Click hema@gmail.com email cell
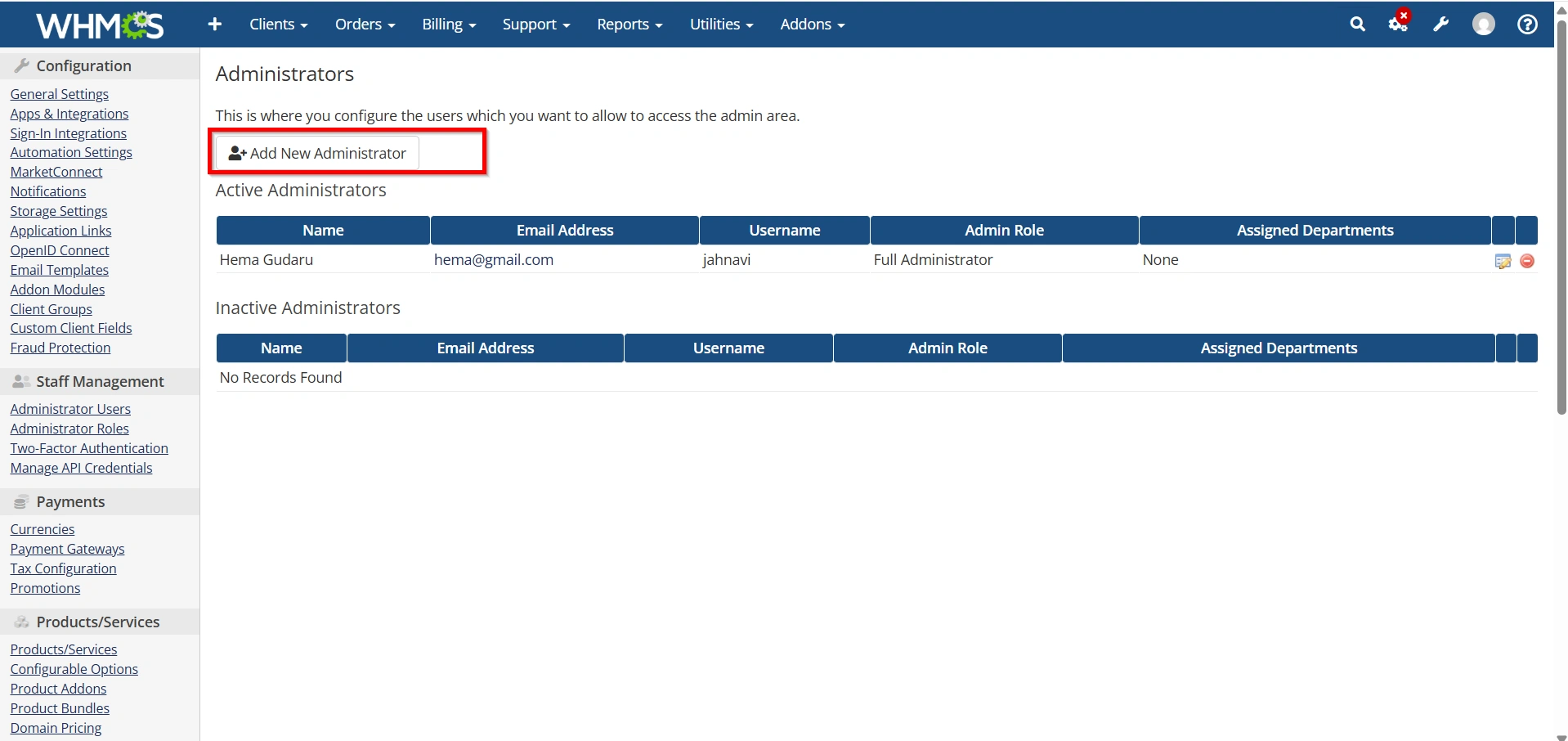The image size is (1568, 741). 494,259
